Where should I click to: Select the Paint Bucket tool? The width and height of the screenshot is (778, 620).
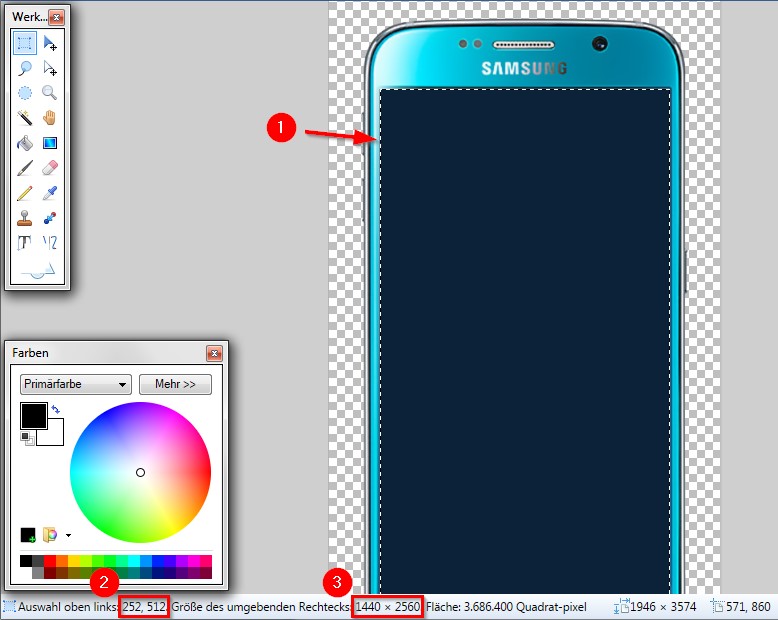pyautogui.click(x=24, y=143)
